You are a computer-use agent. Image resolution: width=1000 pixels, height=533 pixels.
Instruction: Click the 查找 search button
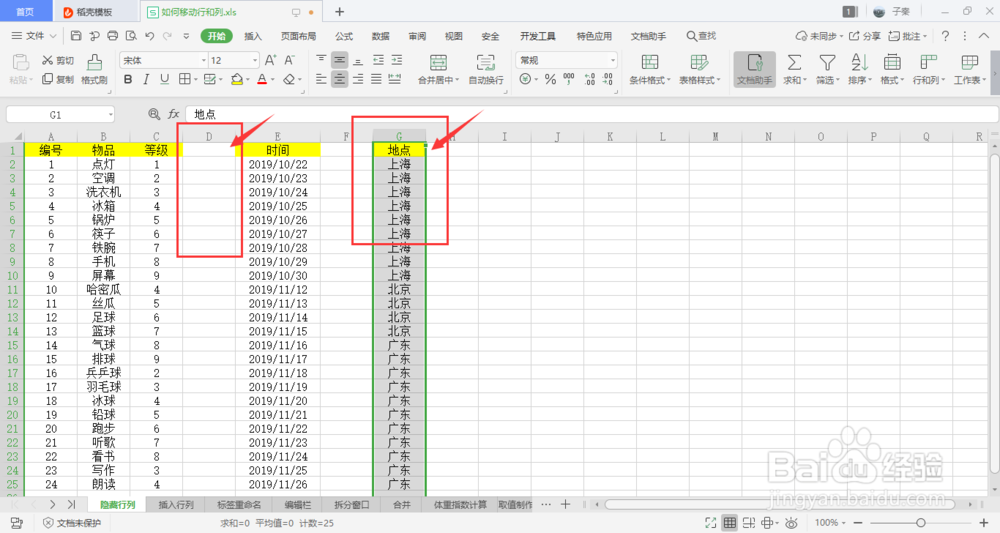[x=701, y=36]
